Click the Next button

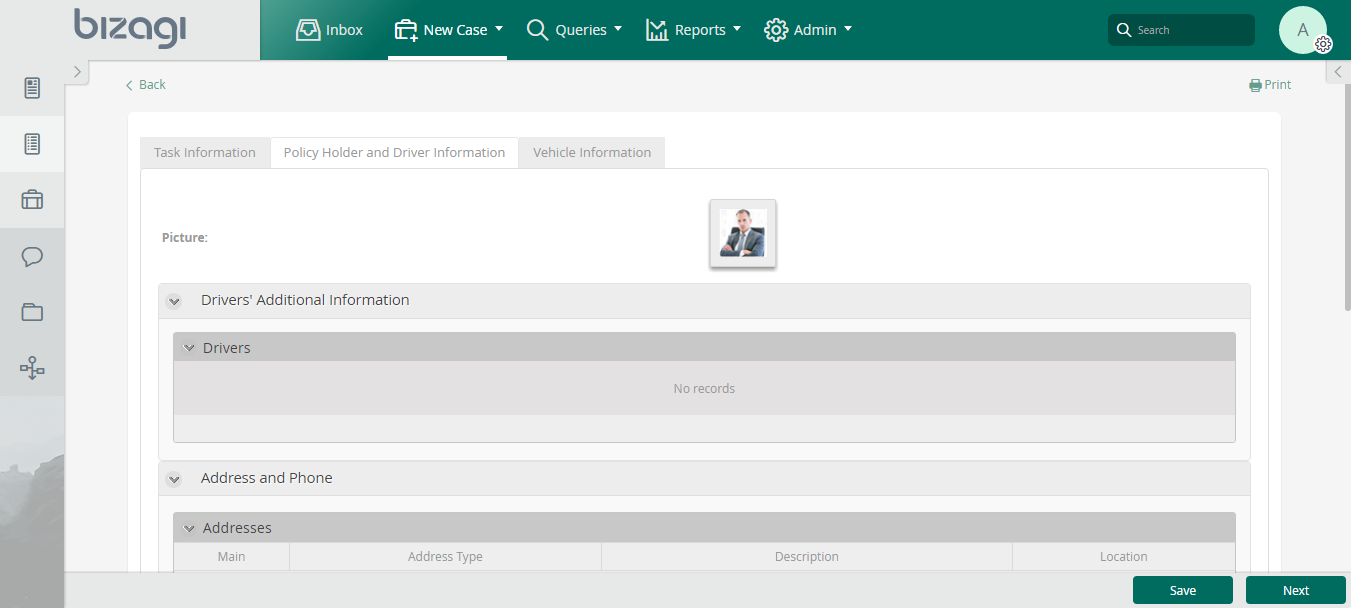coord(1296,590)
